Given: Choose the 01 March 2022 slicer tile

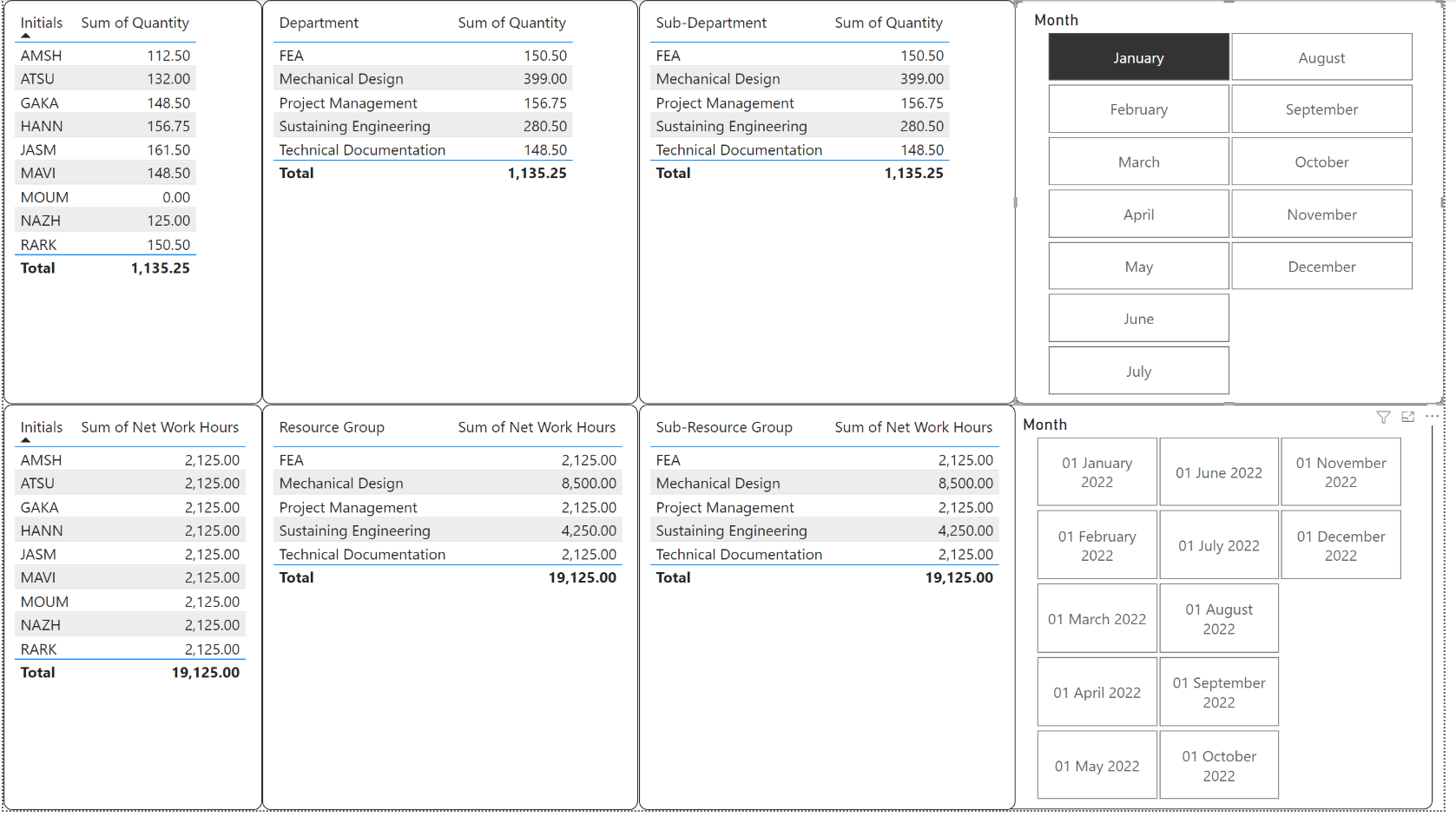Looking at the screenshot, I should coord(1097,618).
